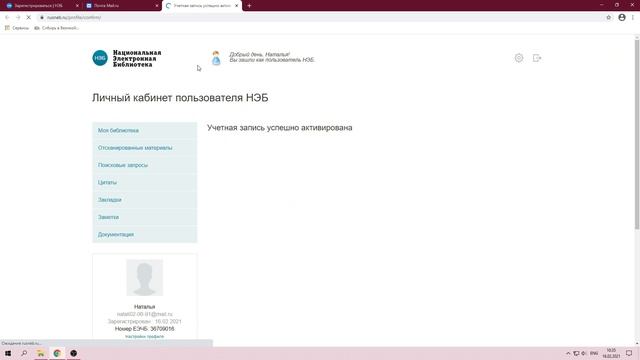
Task: Open File Explorer from taskbar
Action: 40,353
